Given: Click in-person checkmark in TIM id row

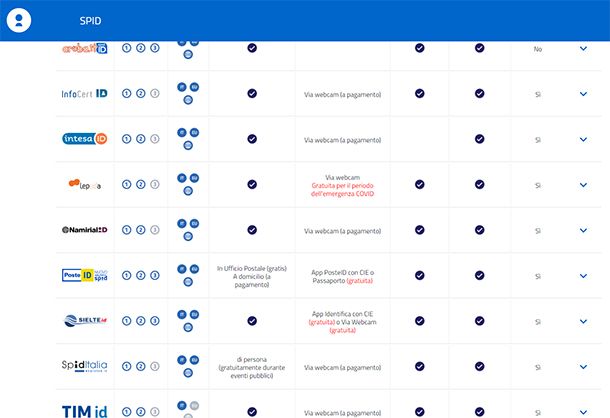Looking at the screenshot, I should (252, 411).
